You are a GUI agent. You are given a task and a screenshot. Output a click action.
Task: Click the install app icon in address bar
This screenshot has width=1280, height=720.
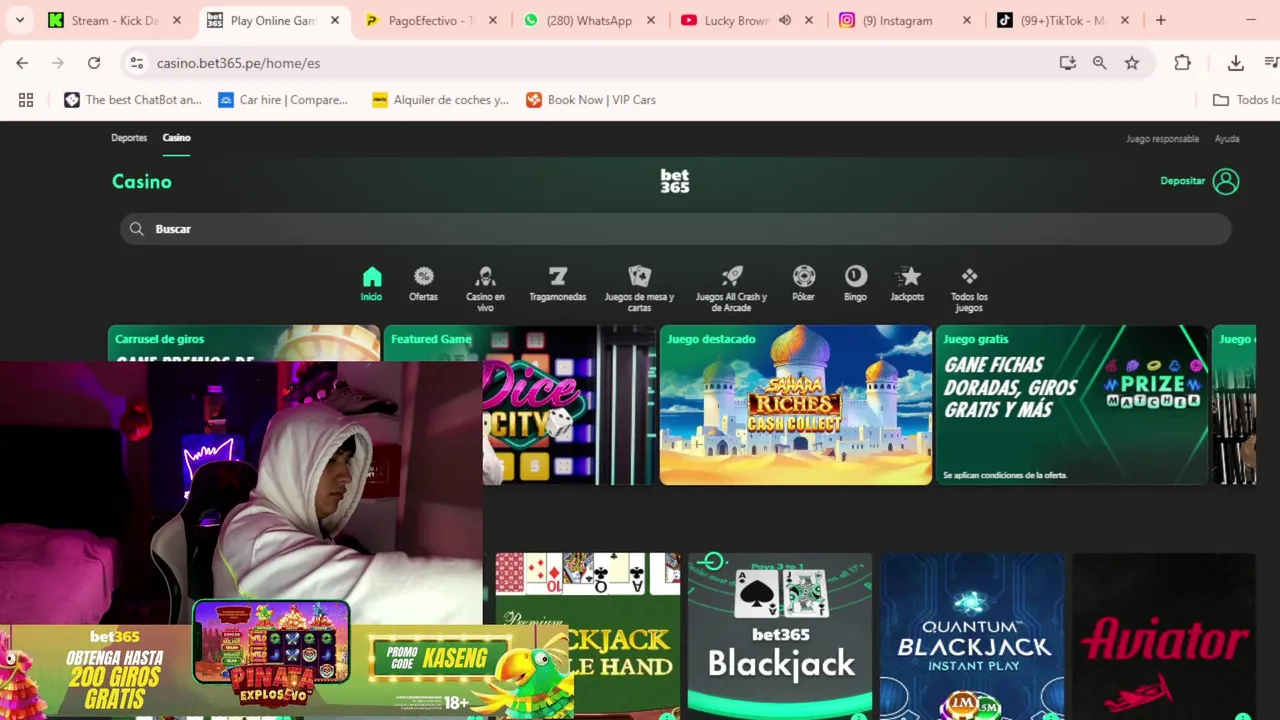click(1068, 63)
